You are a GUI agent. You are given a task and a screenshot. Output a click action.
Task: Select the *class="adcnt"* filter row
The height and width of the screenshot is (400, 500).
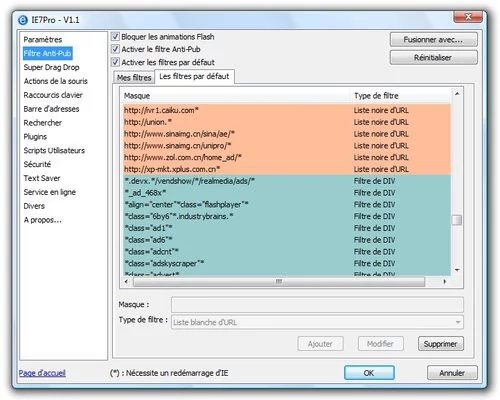pos(287,252)
